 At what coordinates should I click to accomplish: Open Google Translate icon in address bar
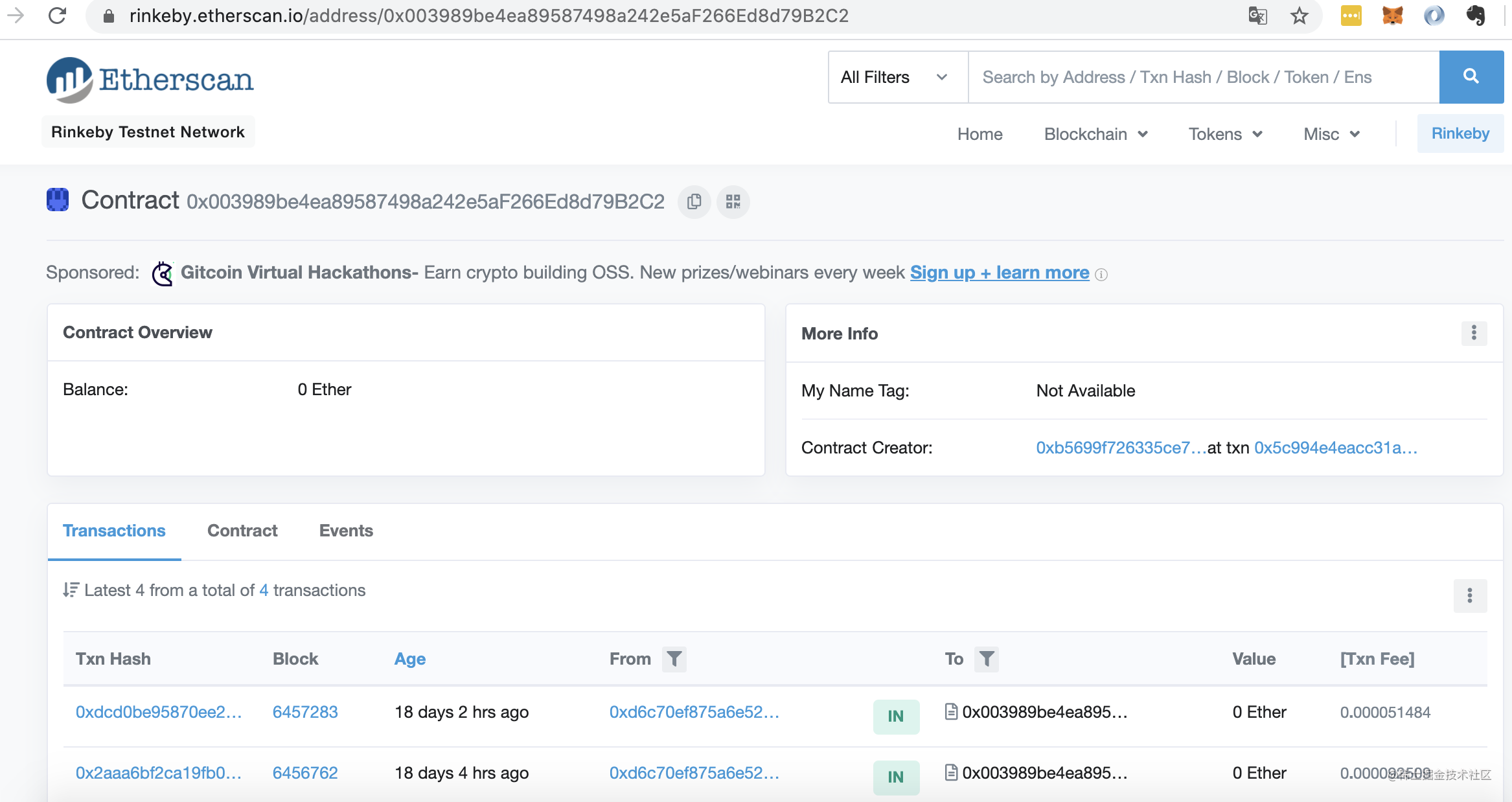[x=1257, y=16]
